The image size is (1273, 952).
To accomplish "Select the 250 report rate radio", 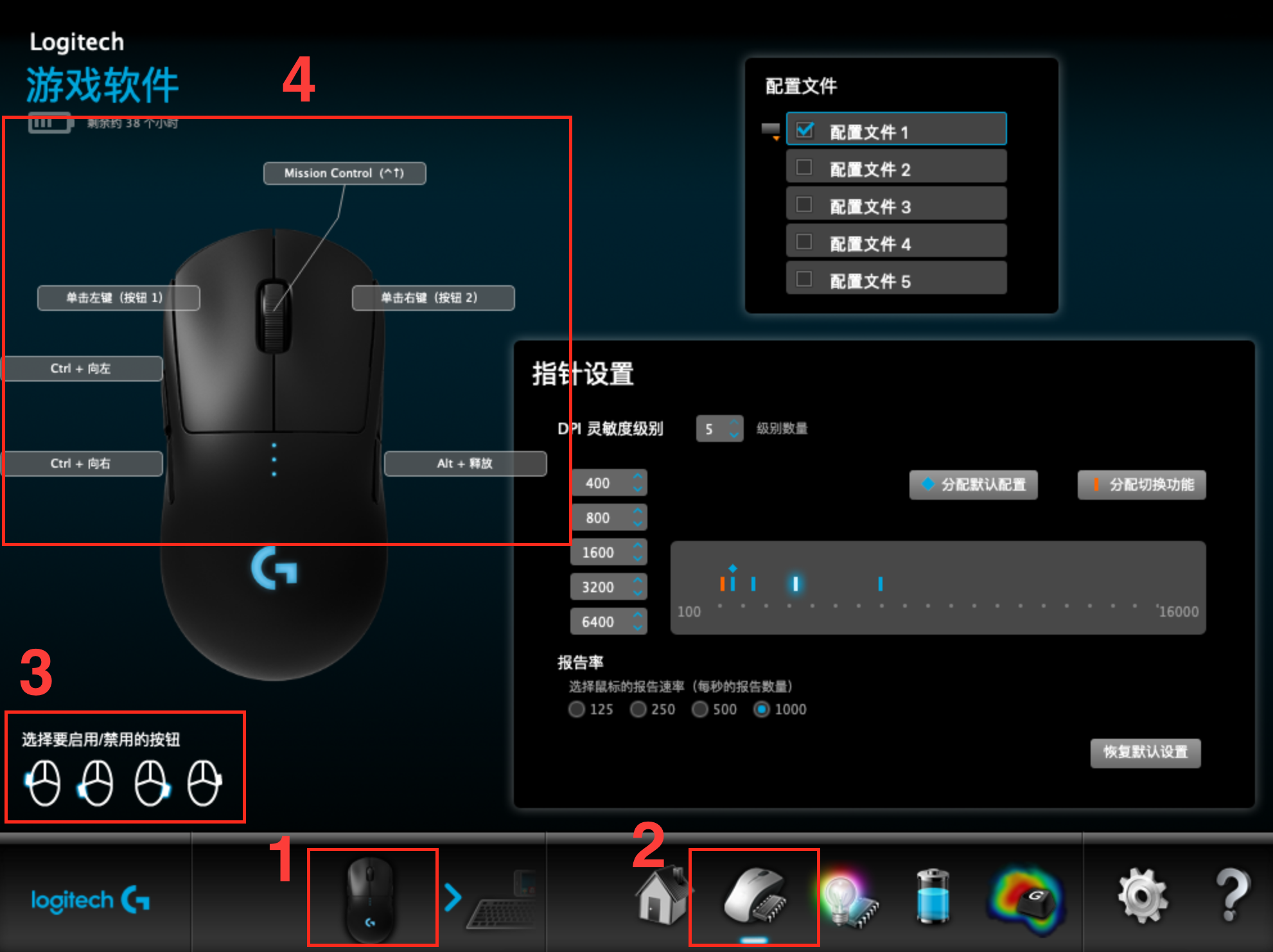I will click(x=638, y=709).
